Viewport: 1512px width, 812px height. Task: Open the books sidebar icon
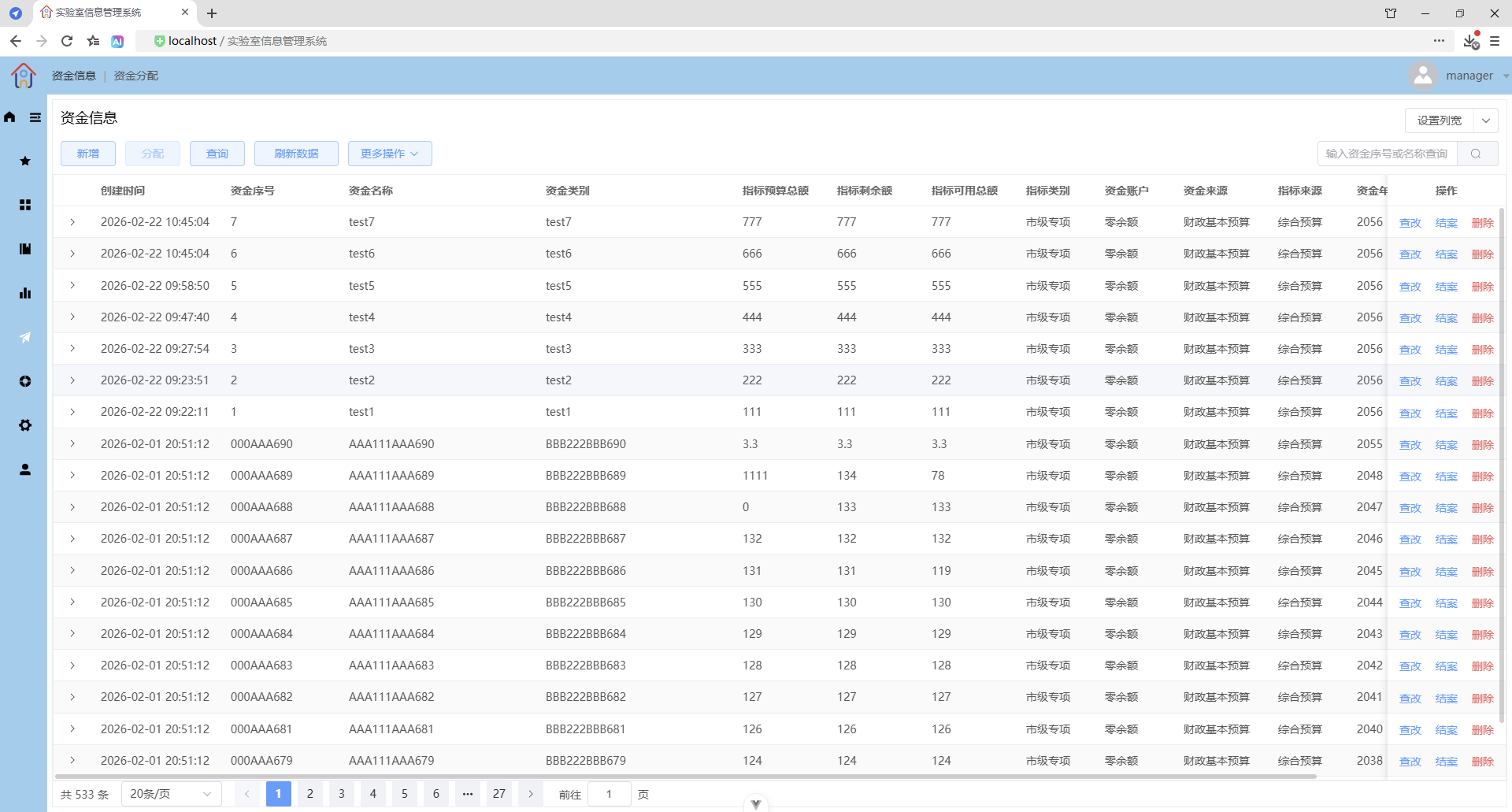click(x=25, y=249)
